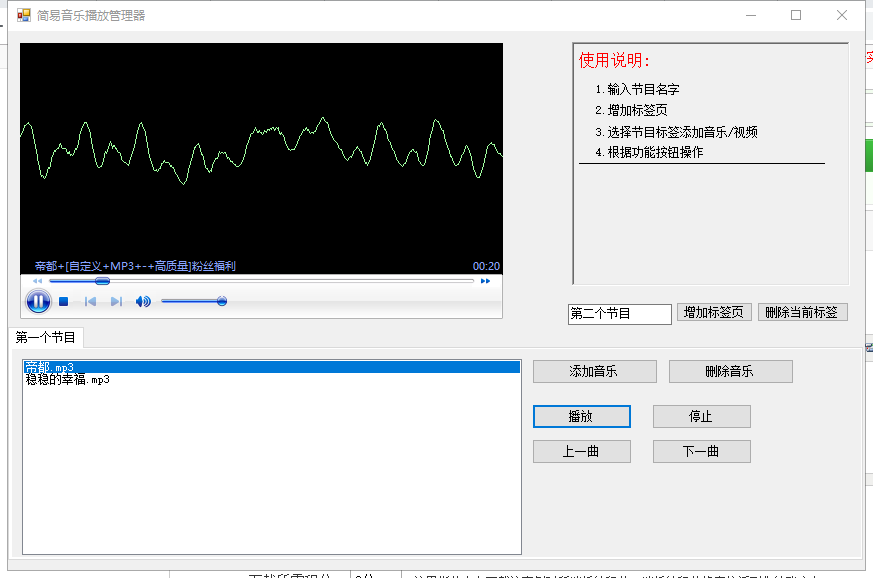873x578 pixels.
Task: Click the rewind arrows beside seek bar
Action: (38, 281)
